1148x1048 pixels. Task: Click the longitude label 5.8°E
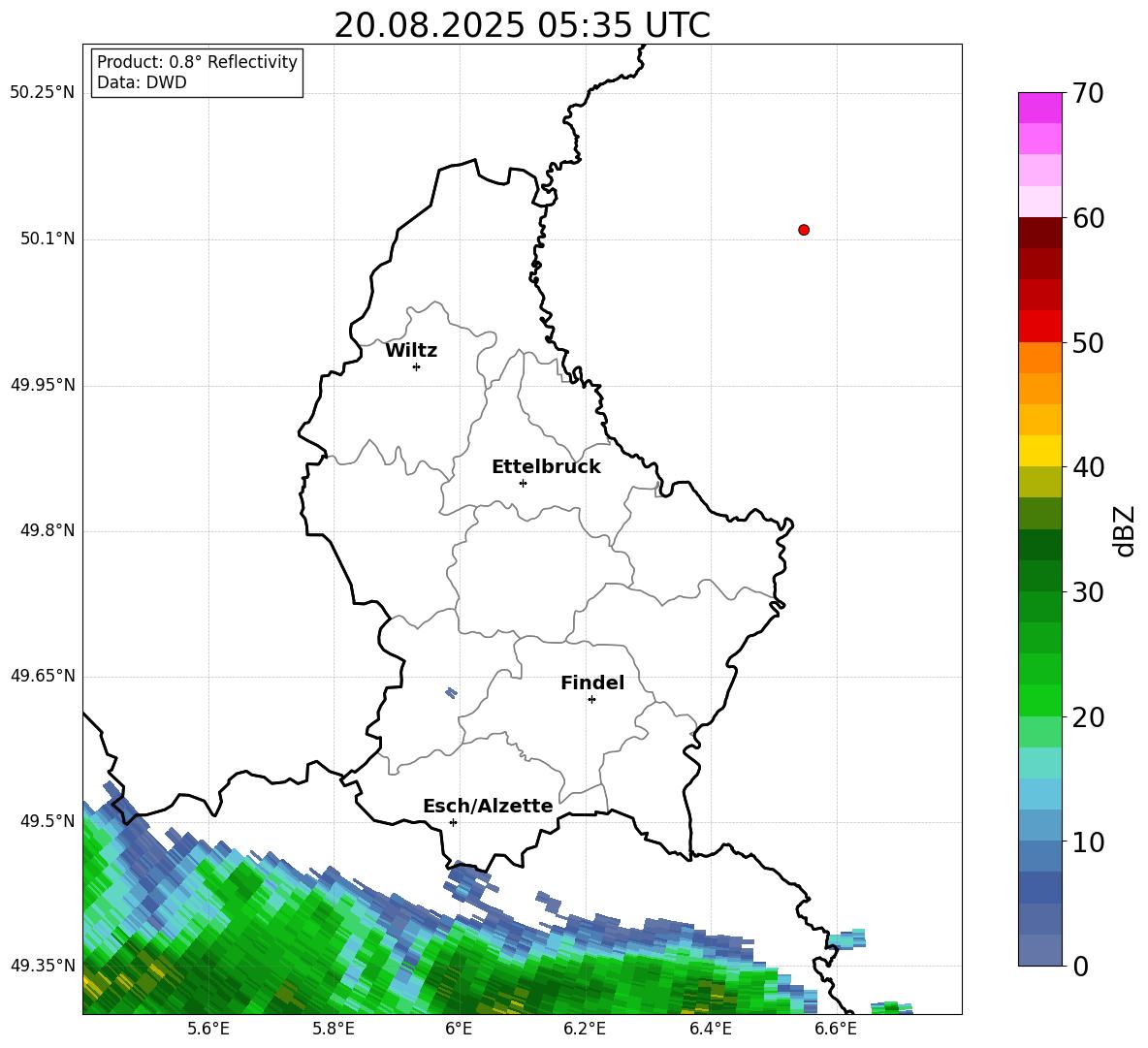334,1029
